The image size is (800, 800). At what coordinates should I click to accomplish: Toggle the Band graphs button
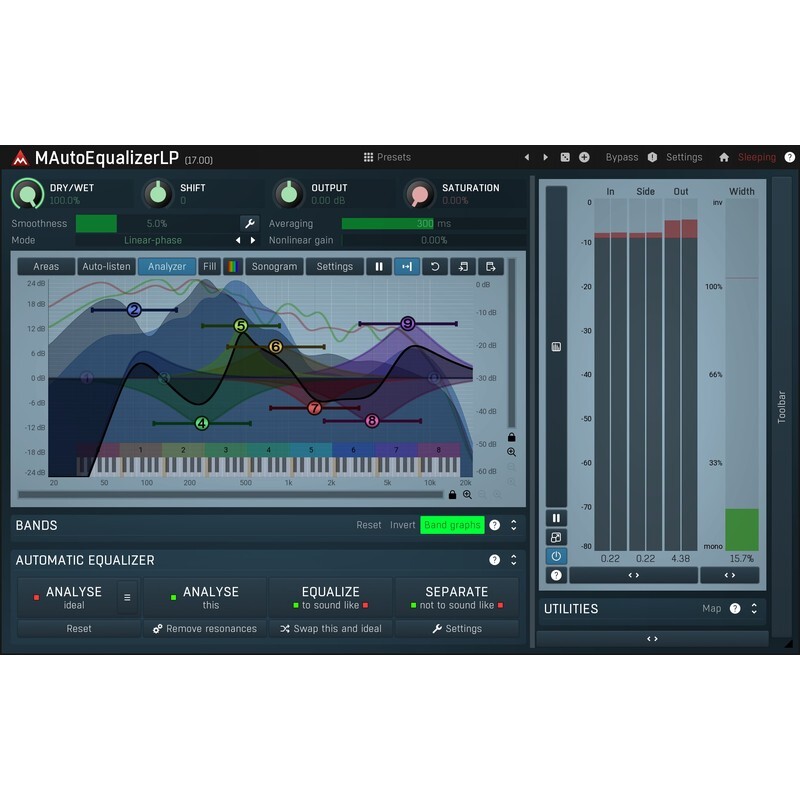click(452, 525)
